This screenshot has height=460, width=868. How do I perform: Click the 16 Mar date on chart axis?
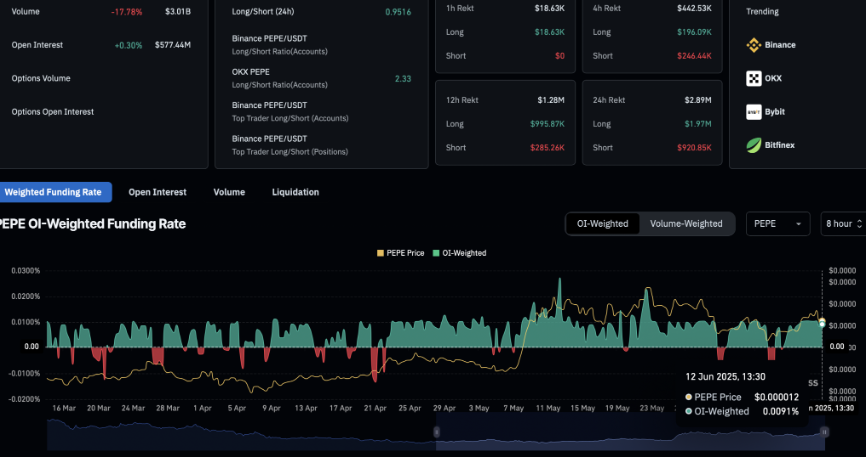pyautogui.click(x=64, y=408)
